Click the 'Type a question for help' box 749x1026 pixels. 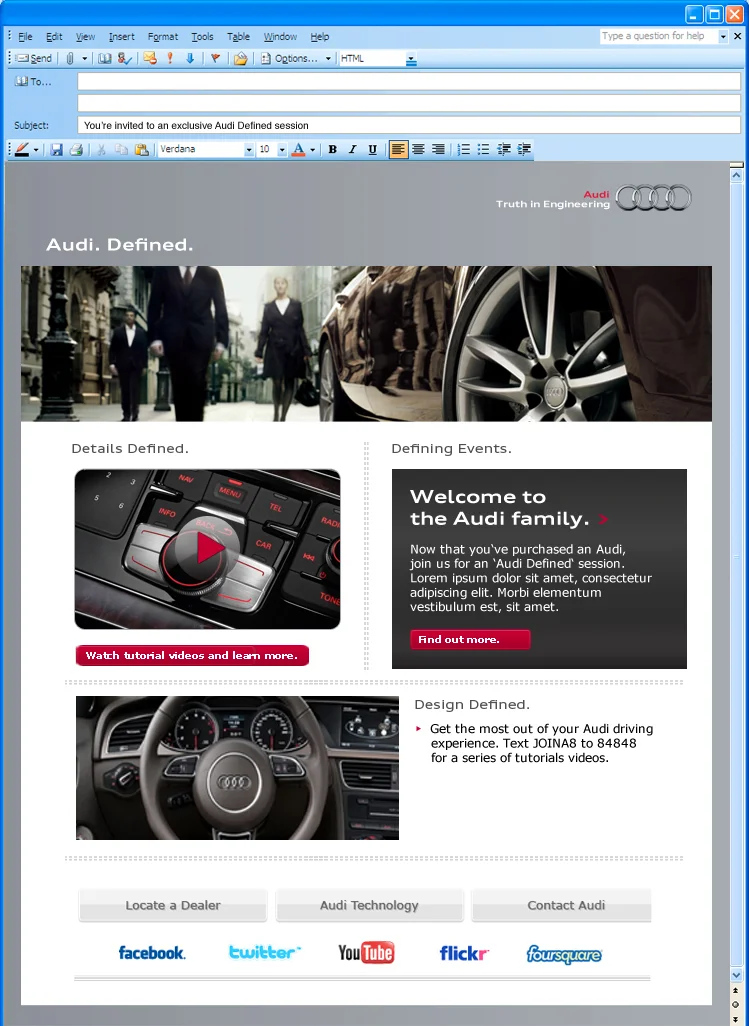658,36
